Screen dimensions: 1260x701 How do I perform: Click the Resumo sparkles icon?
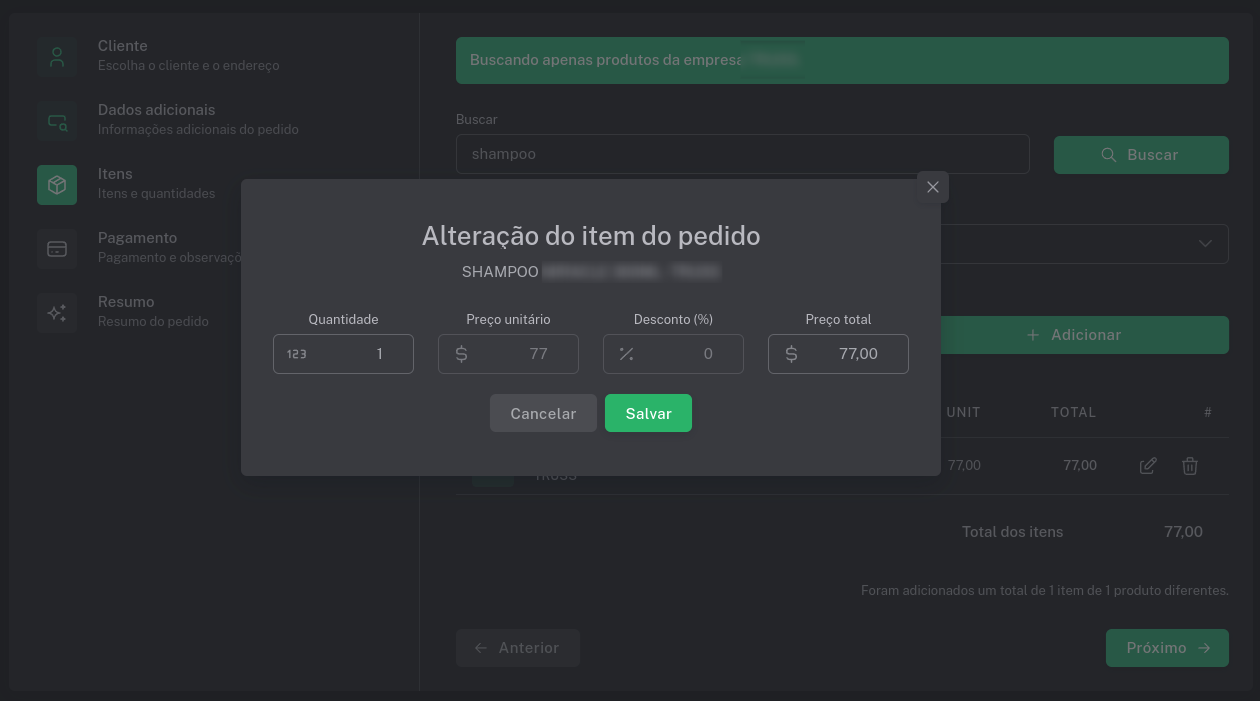click(x=57, y=313)
